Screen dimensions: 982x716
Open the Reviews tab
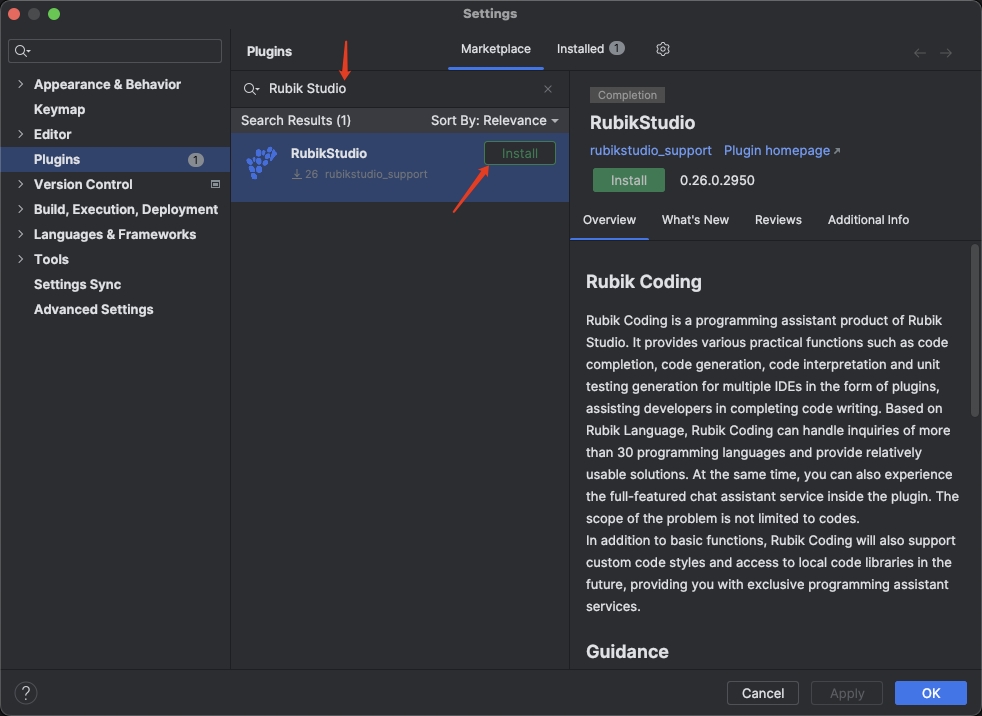(778, 220)
